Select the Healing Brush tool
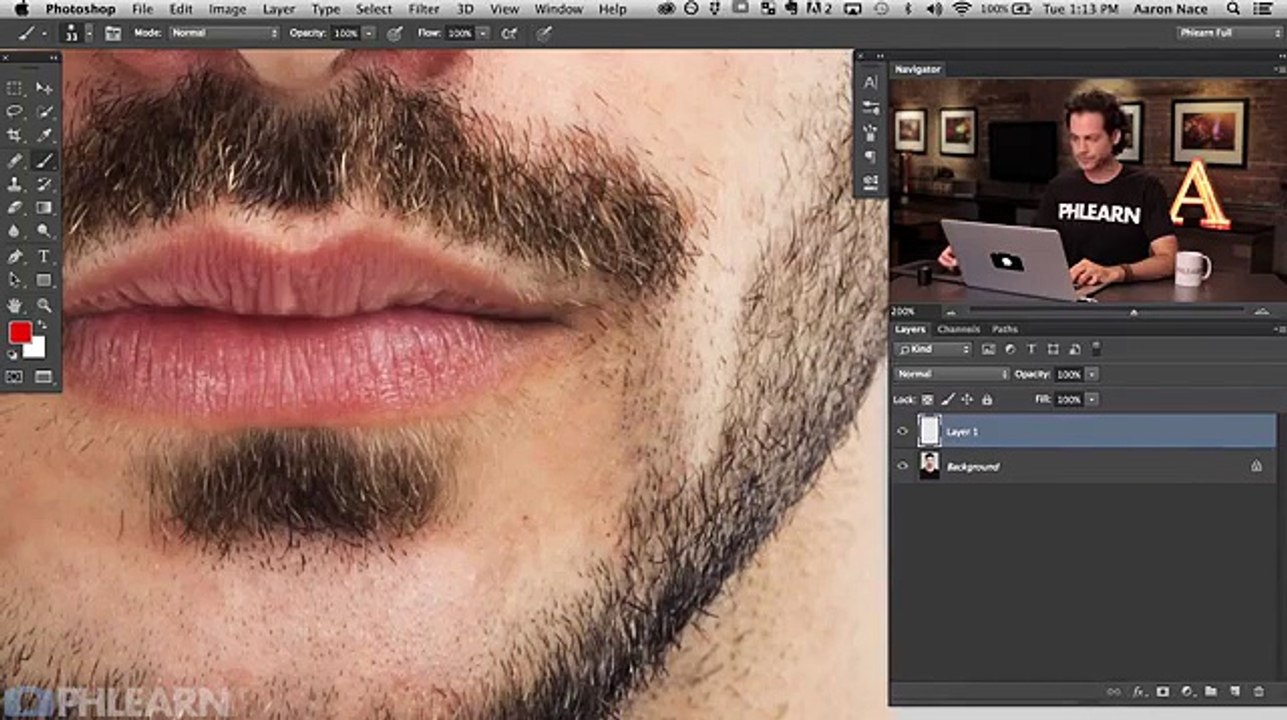The width and height of the screenshot is (1287, 720). [x=15, y=160]
